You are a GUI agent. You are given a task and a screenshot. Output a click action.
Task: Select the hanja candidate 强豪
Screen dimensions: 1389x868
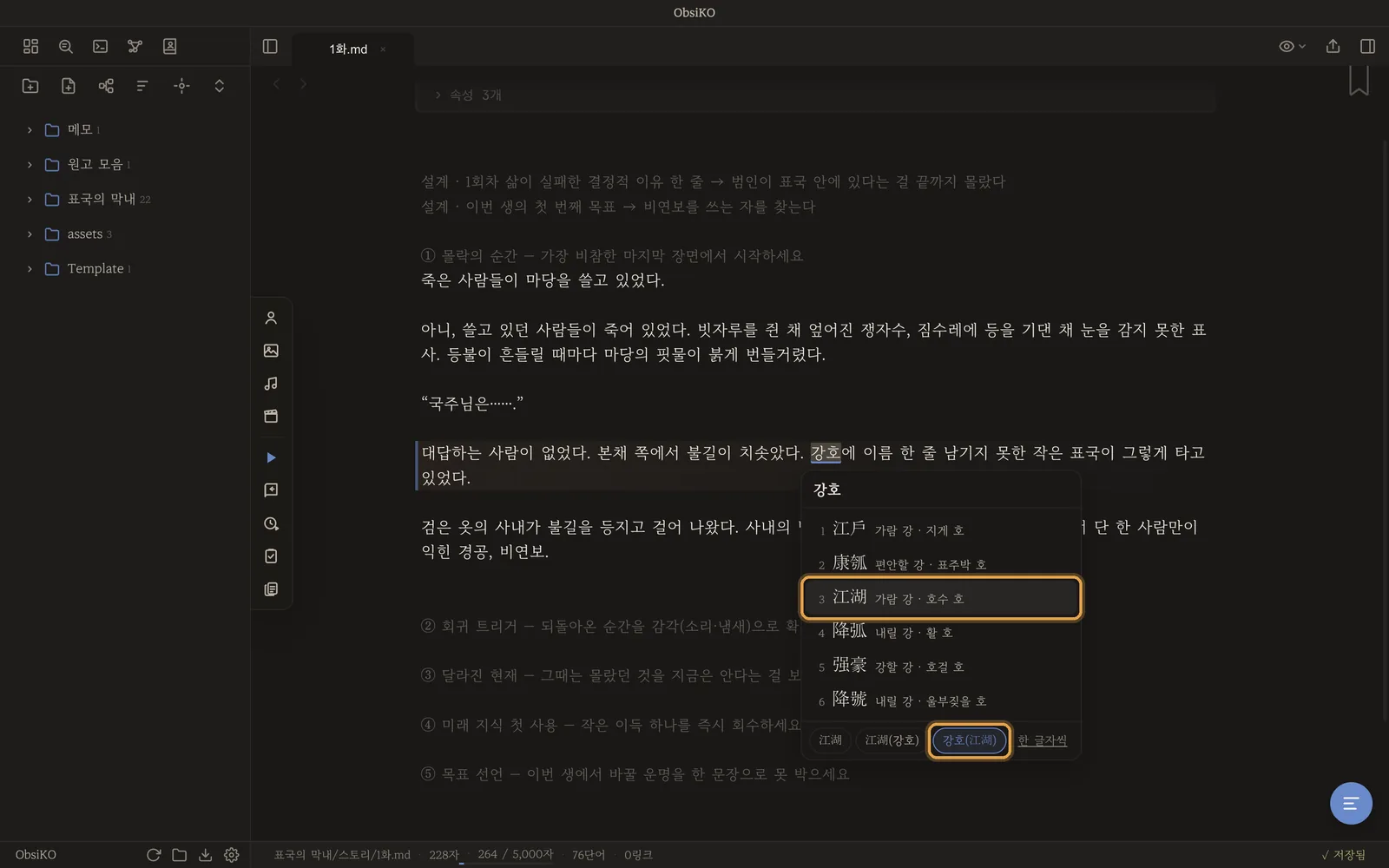point(941,666)
